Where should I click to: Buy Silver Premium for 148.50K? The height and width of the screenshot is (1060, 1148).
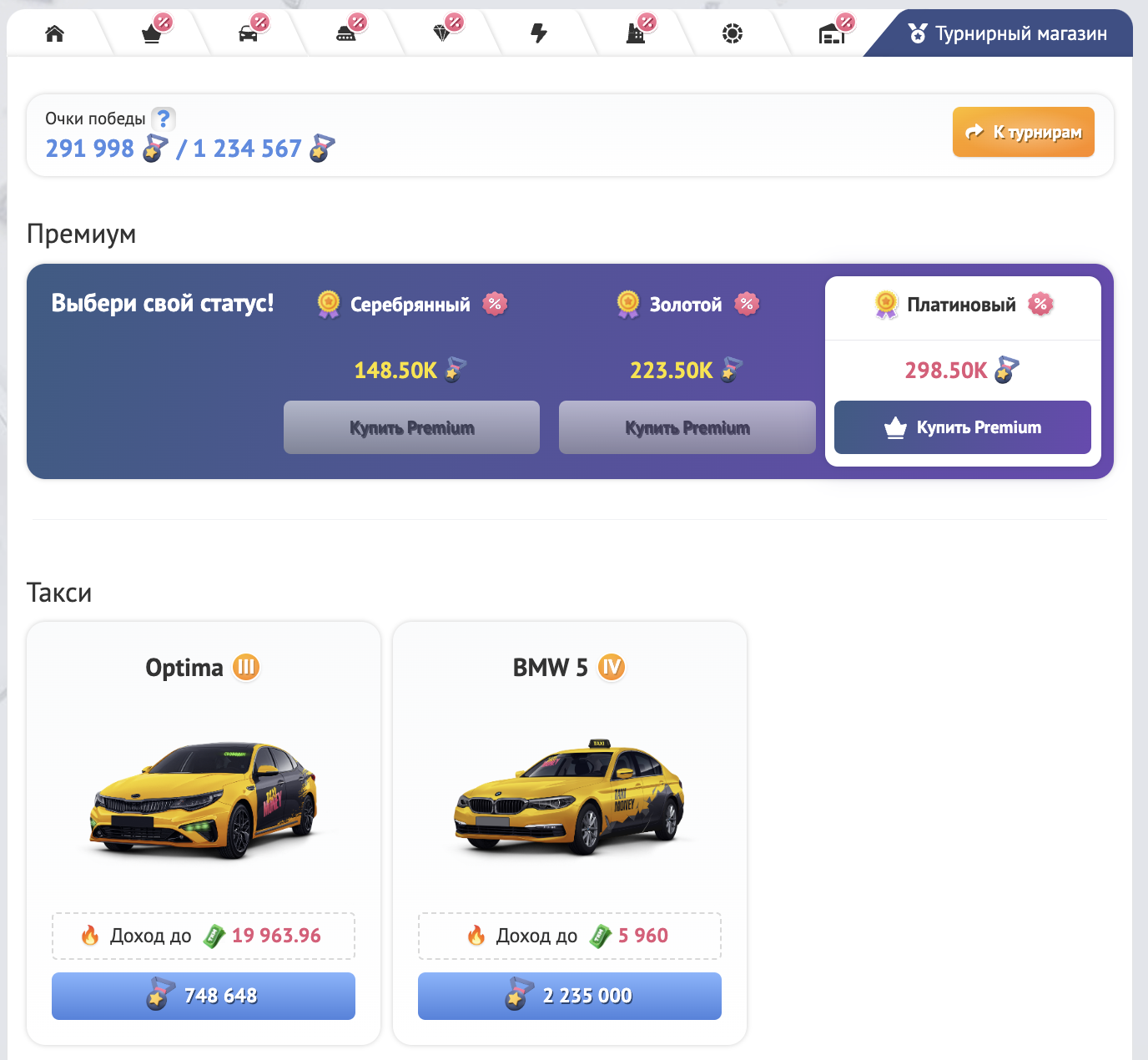coord(411,427)
